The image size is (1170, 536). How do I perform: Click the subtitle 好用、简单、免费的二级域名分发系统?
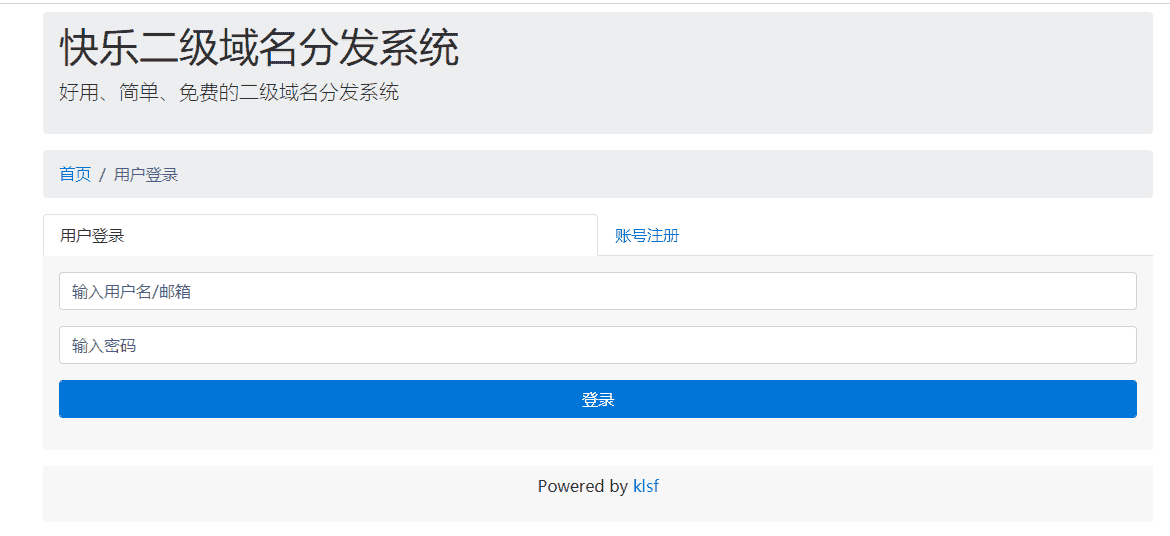coord(229,93)
